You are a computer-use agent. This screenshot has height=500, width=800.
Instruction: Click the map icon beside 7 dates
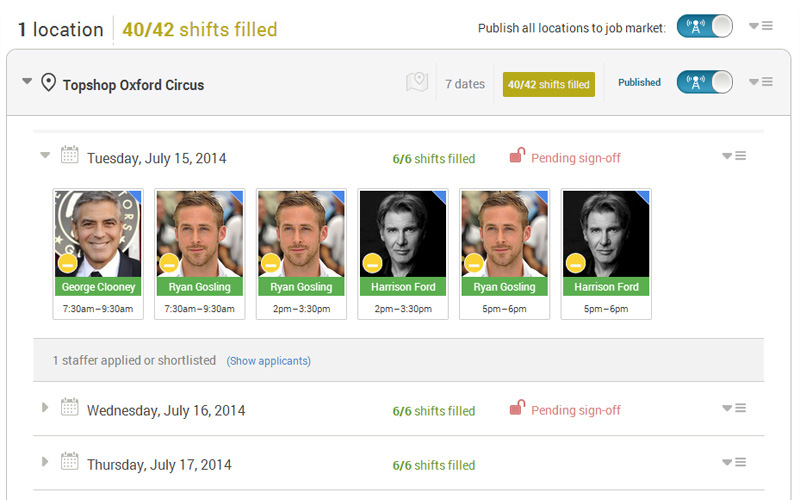tap(417, 82)
